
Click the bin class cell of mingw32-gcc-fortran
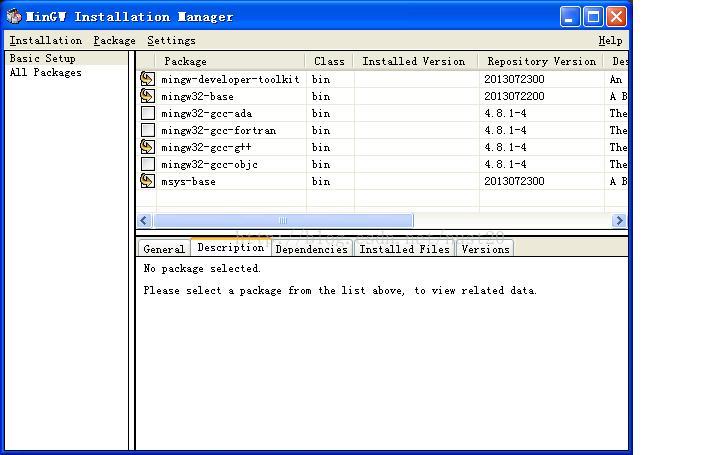tap(321, 130)
